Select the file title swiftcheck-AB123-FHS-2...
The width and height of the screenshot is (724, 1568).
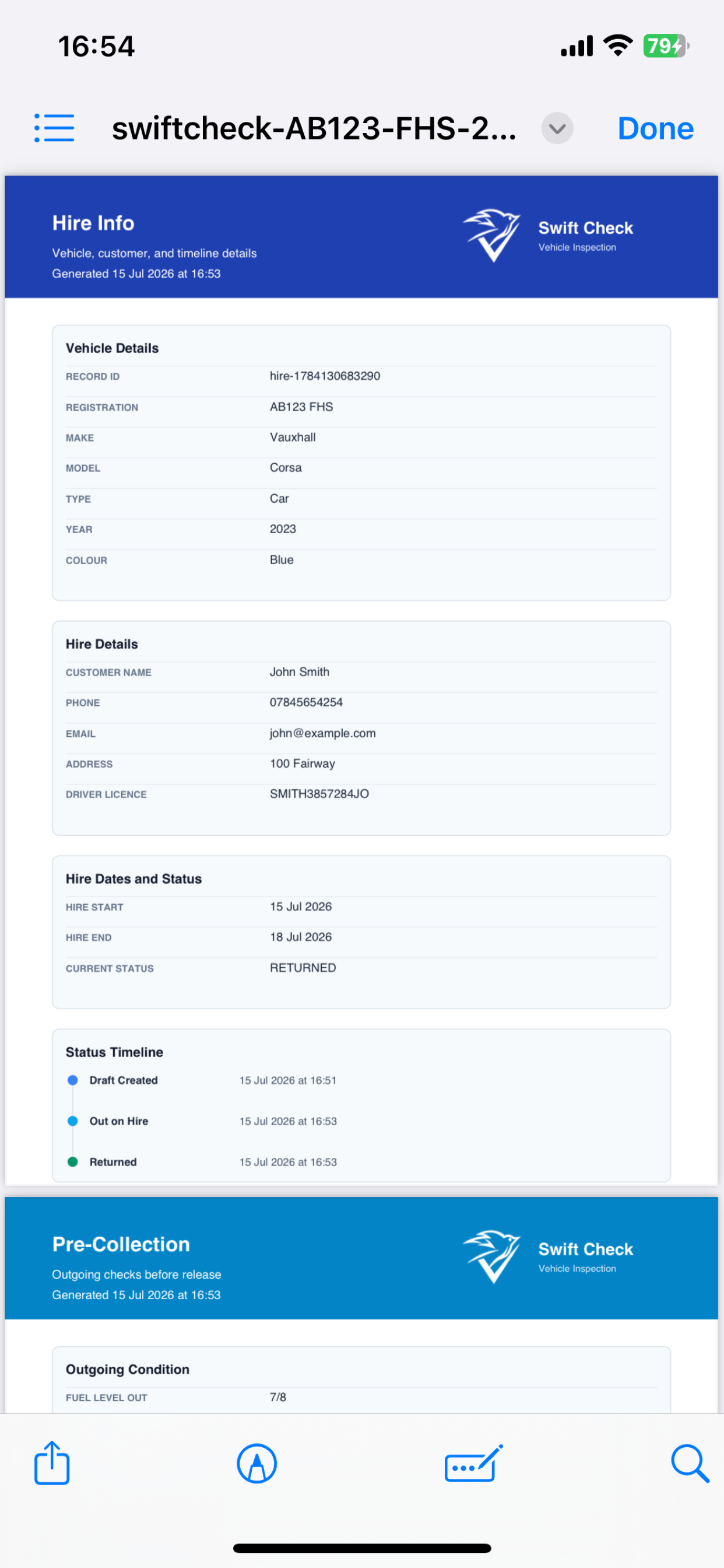(314, 128)
